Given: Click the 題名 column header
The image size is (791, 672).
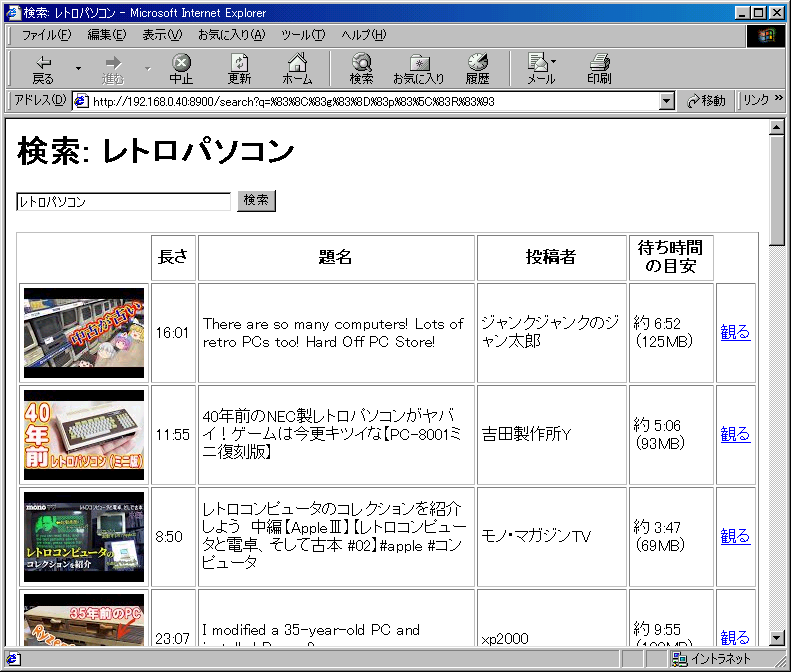Looking at the screenshot, I should (336, 257).
